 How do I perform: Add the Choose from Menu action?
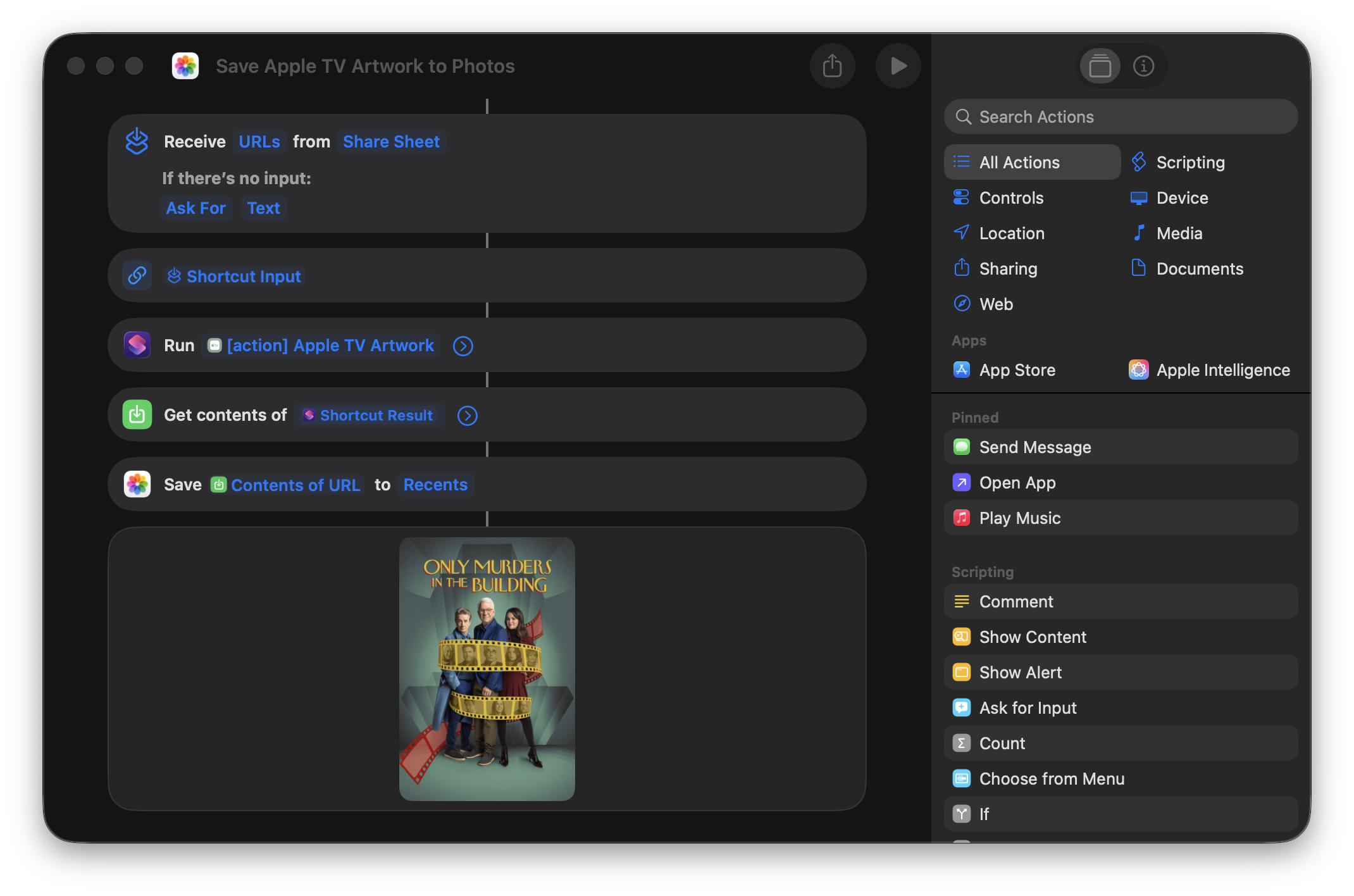(1121, 778)
